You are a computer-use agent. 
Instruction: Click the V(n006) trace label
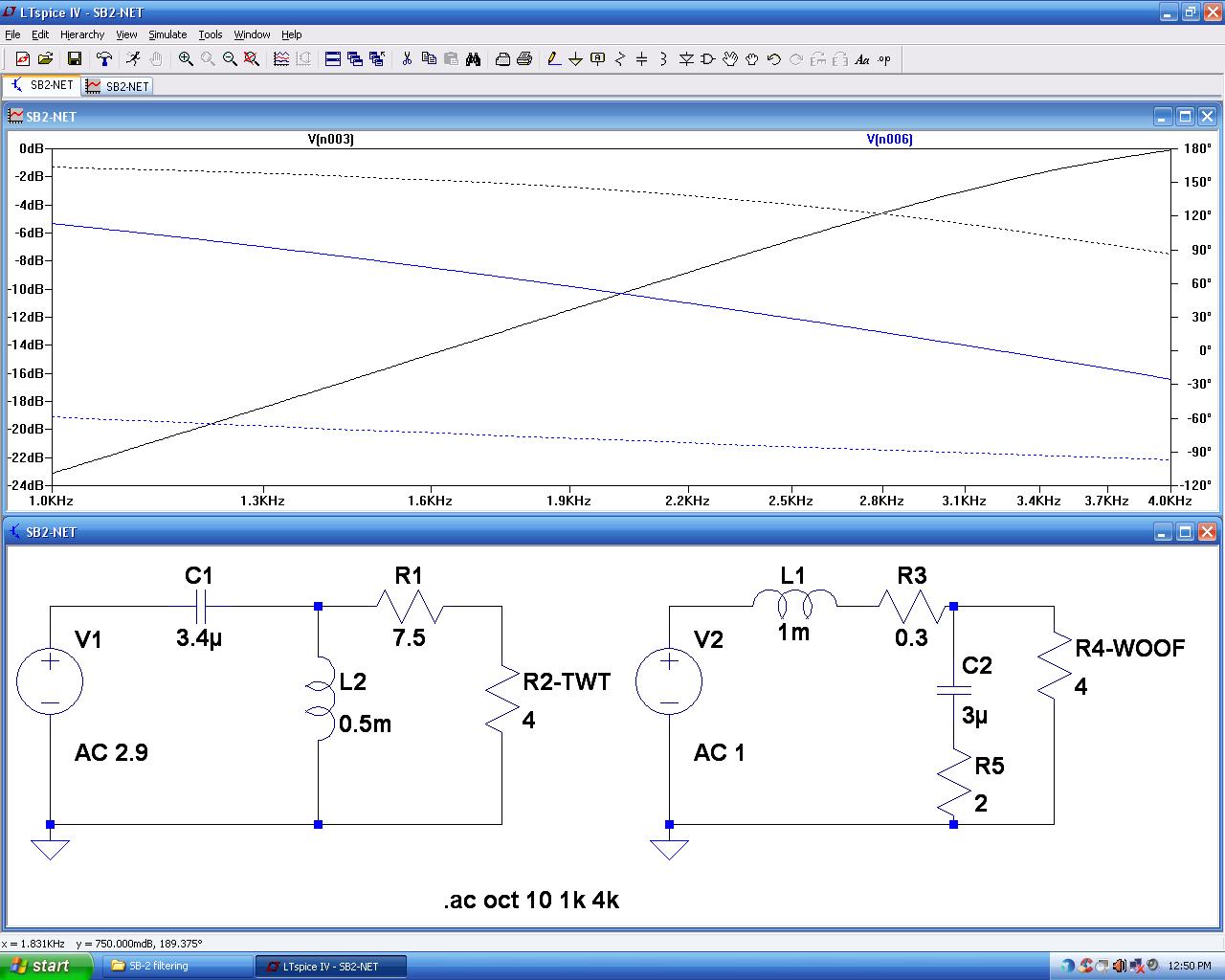(x=890, y=140)
